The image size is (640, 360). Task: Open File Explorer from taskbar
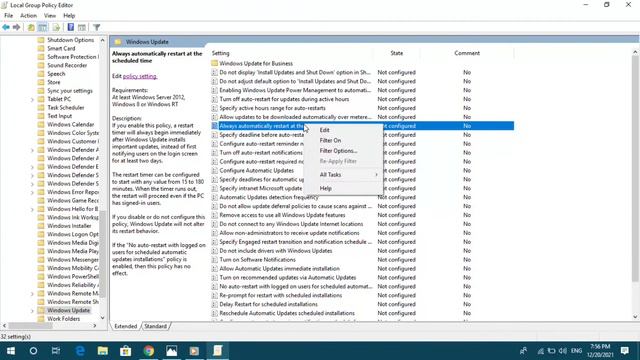point(103,351)
